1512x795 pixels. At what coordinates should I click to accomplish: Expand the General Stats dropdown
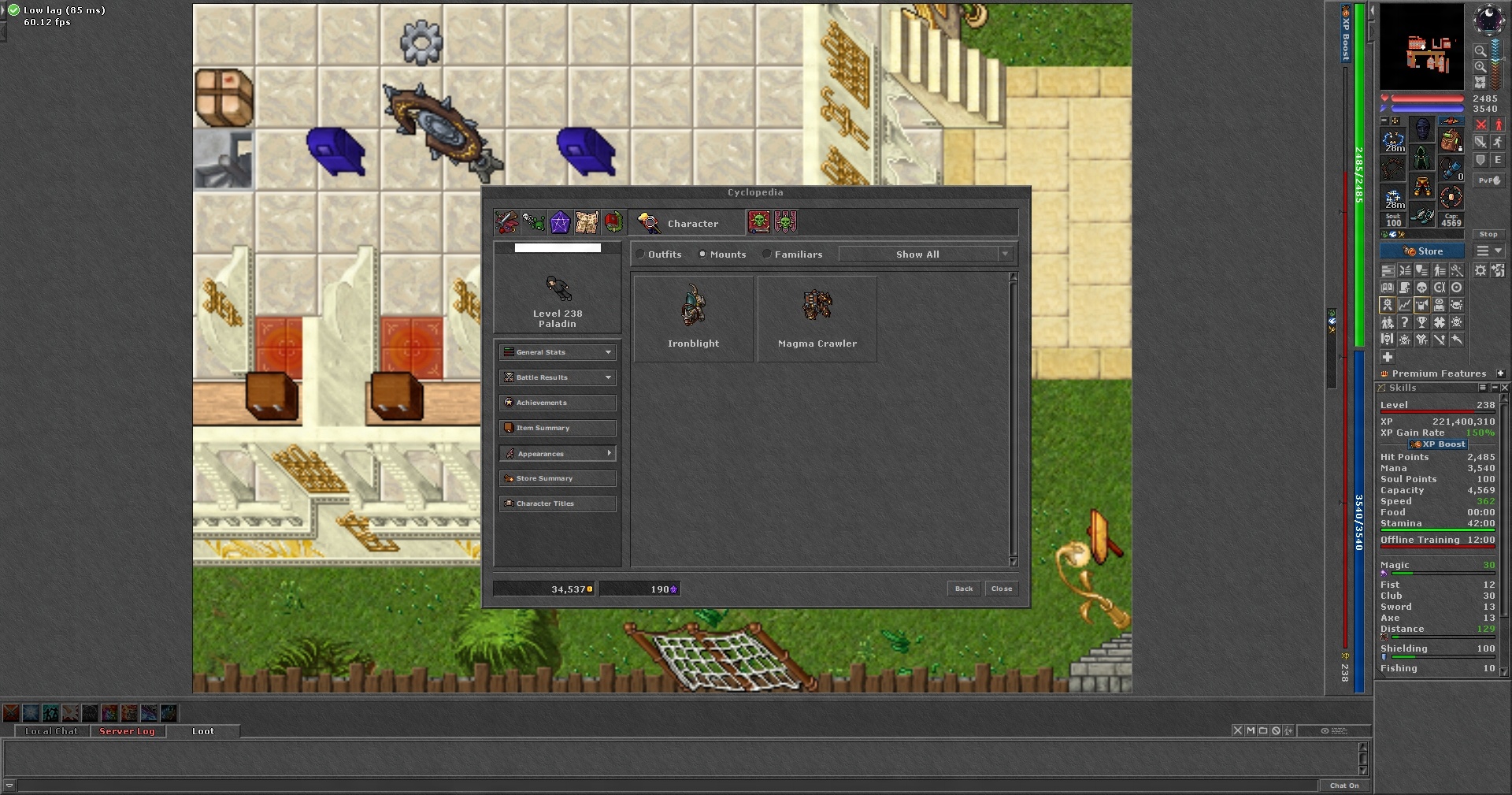click(x=558, y=352)
